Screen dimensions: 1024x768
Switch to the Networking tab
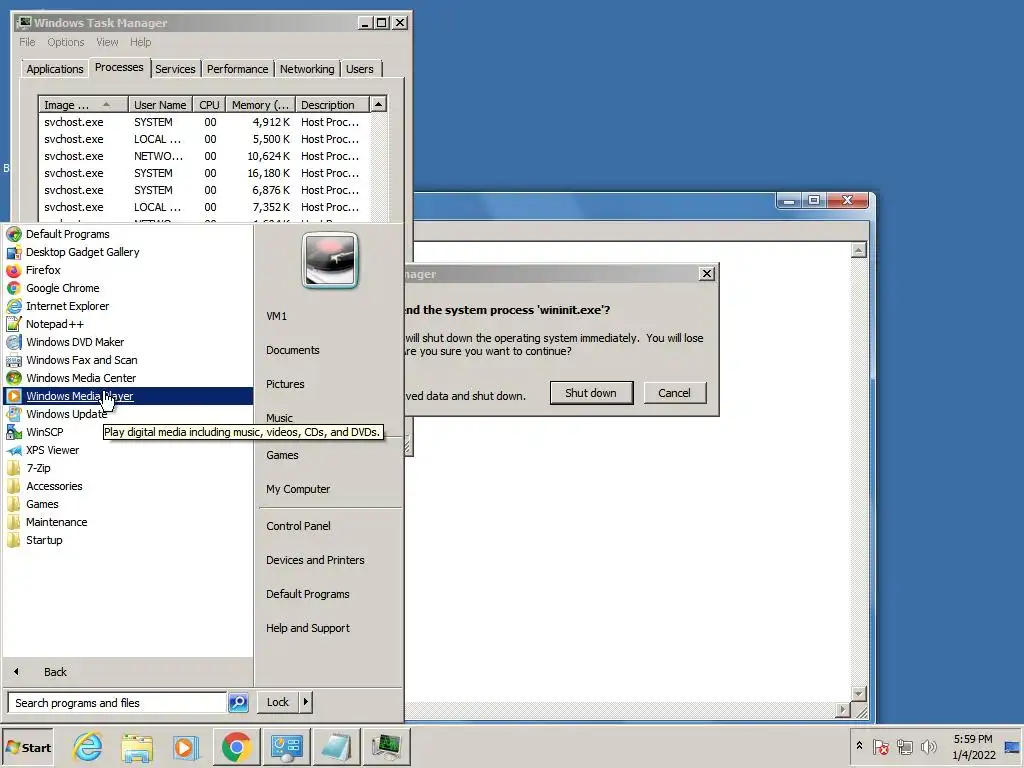307,69
